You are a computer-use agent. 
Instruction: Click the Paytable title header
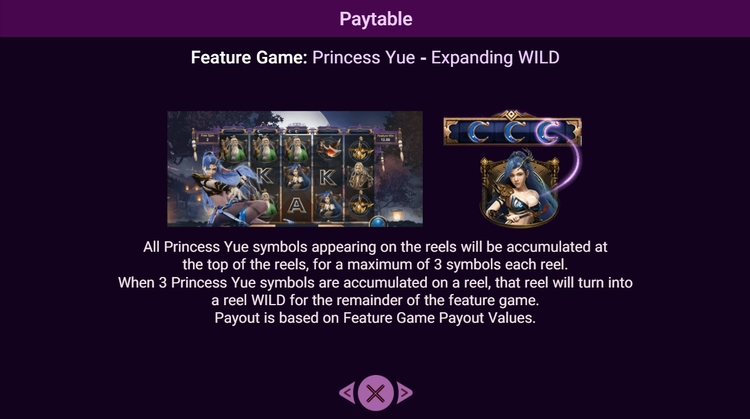click(375, 19)
